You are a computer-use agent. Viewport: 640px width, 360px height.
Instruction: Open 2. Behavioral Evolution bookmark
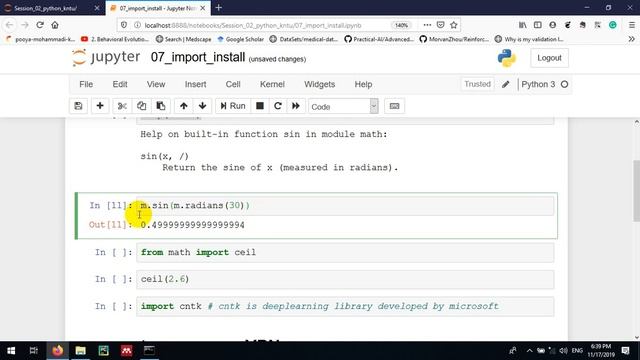115,39
